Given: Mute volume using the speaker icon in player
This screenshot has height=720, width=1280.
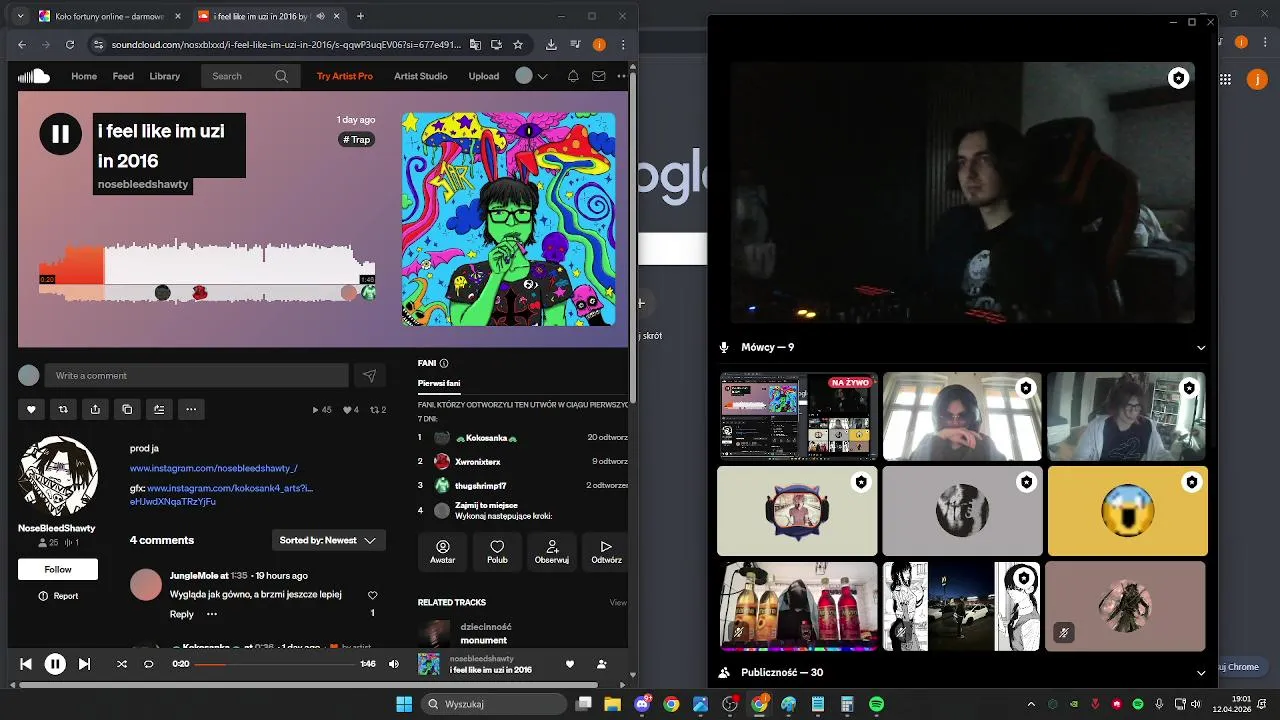Looking at the screenshot, I should [393, 664].
